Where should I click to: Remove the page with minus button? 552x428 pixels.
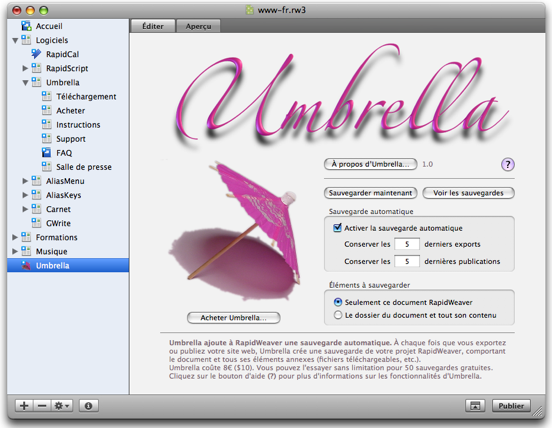(x=42, y=406)
